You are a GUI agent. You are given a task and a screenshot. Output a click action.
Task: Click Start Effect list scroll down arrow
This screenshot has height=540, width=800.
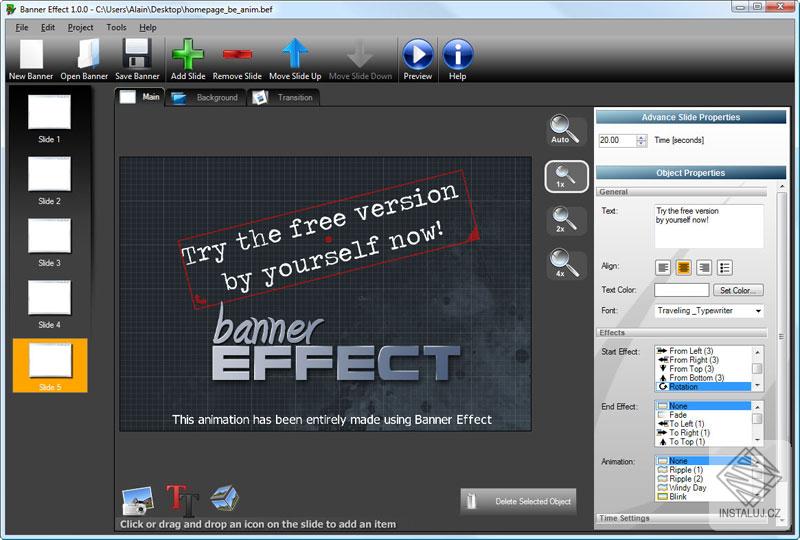point(757,385)
